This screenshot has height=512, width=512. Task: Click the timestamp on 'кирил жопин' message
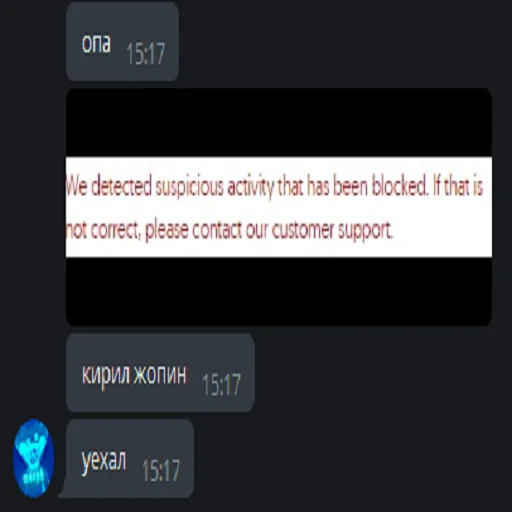point(221,384)
